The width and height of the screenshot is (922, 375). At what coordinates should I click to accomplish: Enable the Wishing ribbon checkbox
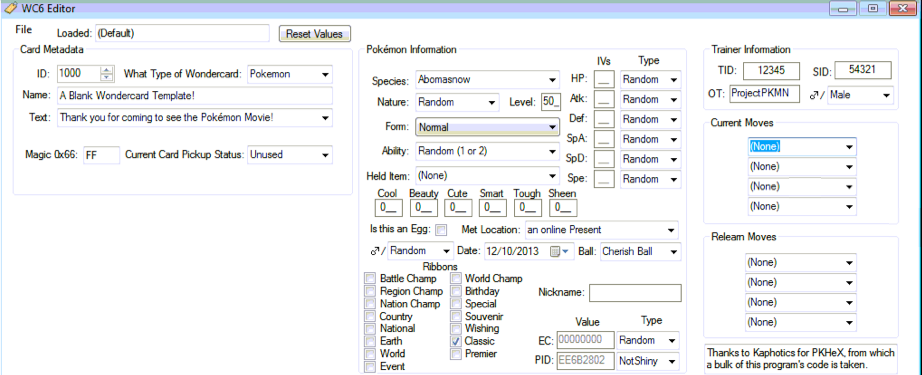click(x=455, y=329)
